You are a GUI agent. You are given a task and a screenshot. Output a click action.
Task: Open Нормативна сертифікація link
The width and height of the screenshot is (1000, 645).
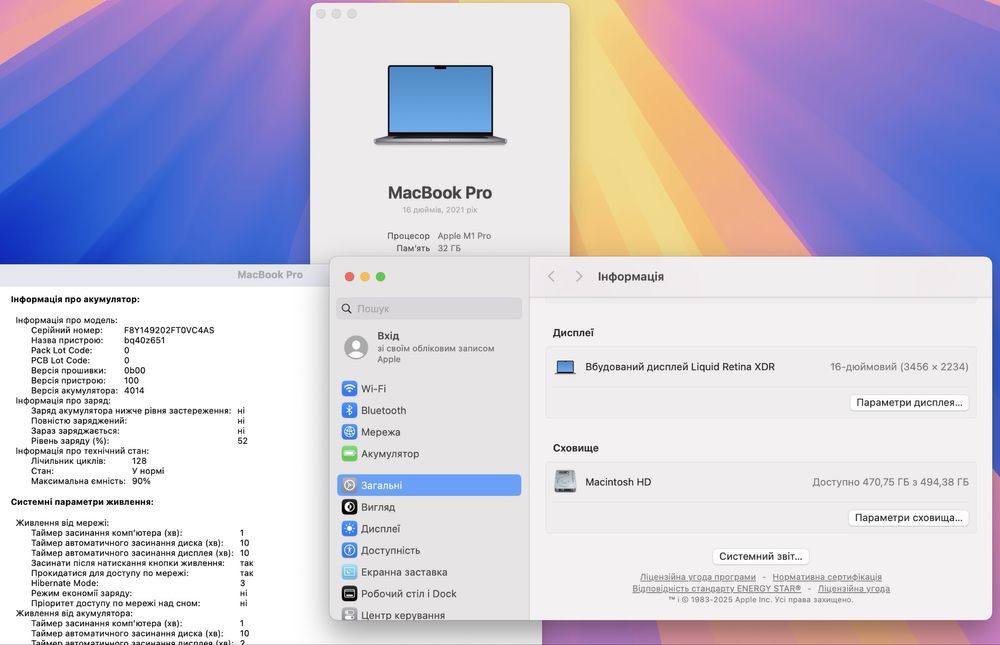(827, 577)
